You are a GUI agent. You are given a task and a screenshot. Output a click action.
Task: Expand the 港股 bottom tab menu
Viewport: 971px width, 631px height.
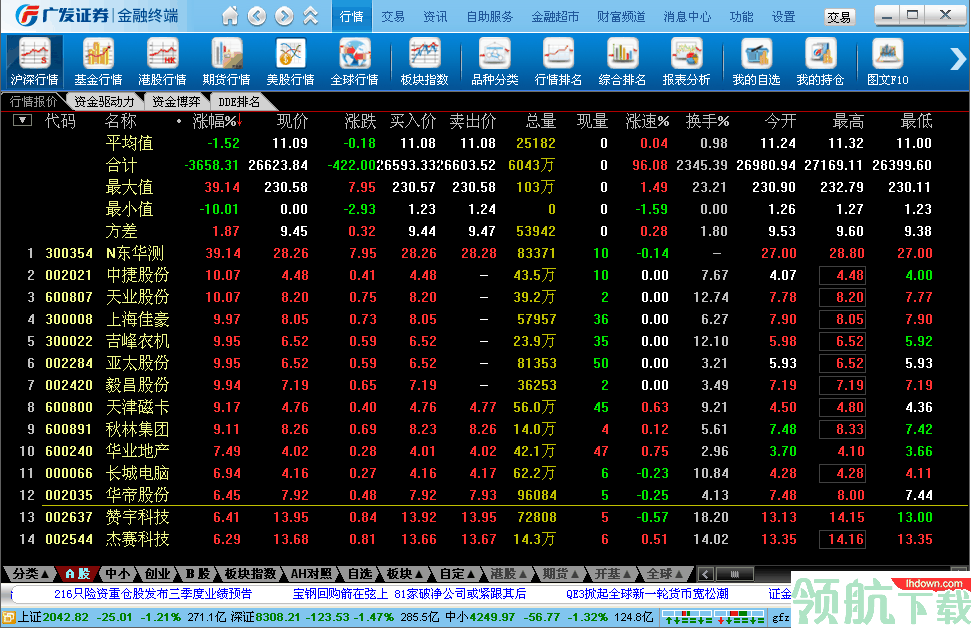508,574
